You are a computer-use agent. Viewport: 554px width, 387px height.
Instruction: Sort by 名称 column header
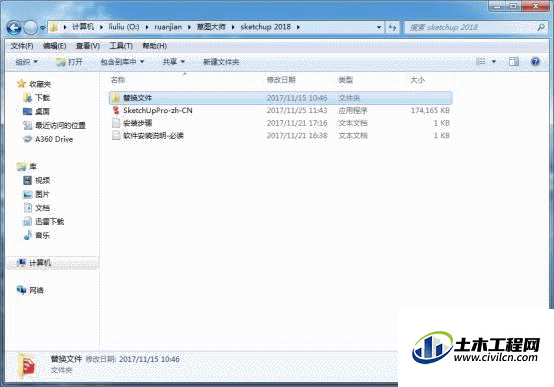(118, 80)
